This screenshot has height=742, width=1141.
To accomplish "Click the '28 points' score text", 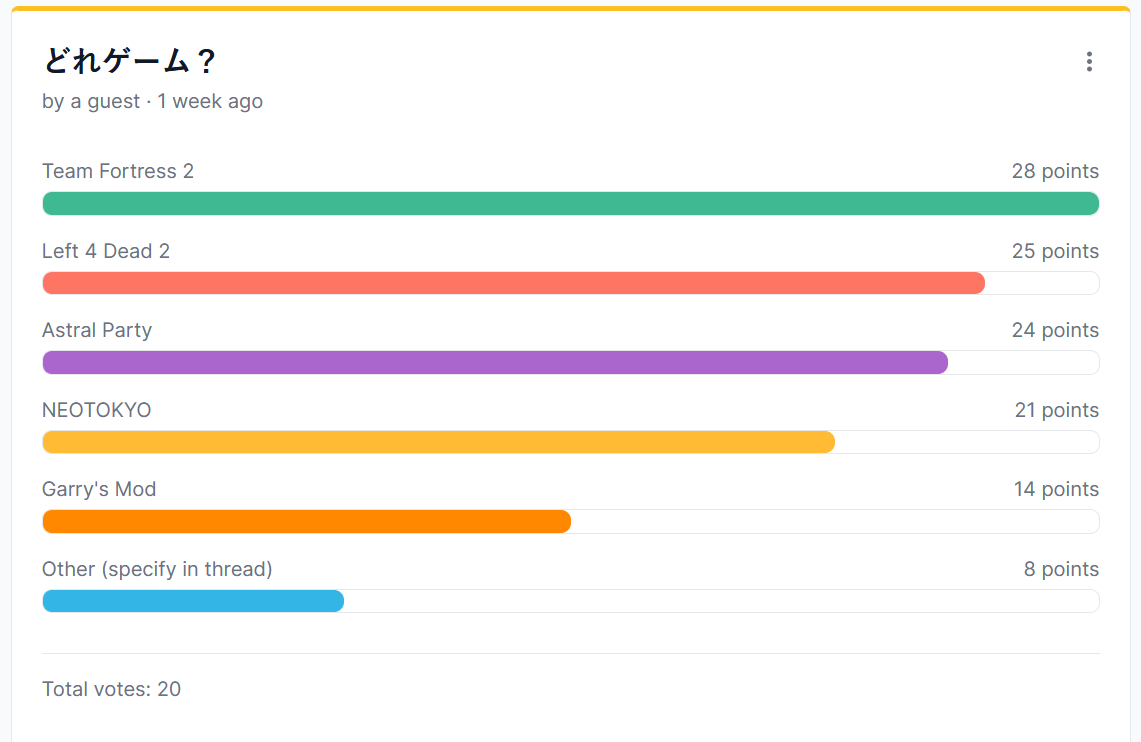I will pos(1055,171).
